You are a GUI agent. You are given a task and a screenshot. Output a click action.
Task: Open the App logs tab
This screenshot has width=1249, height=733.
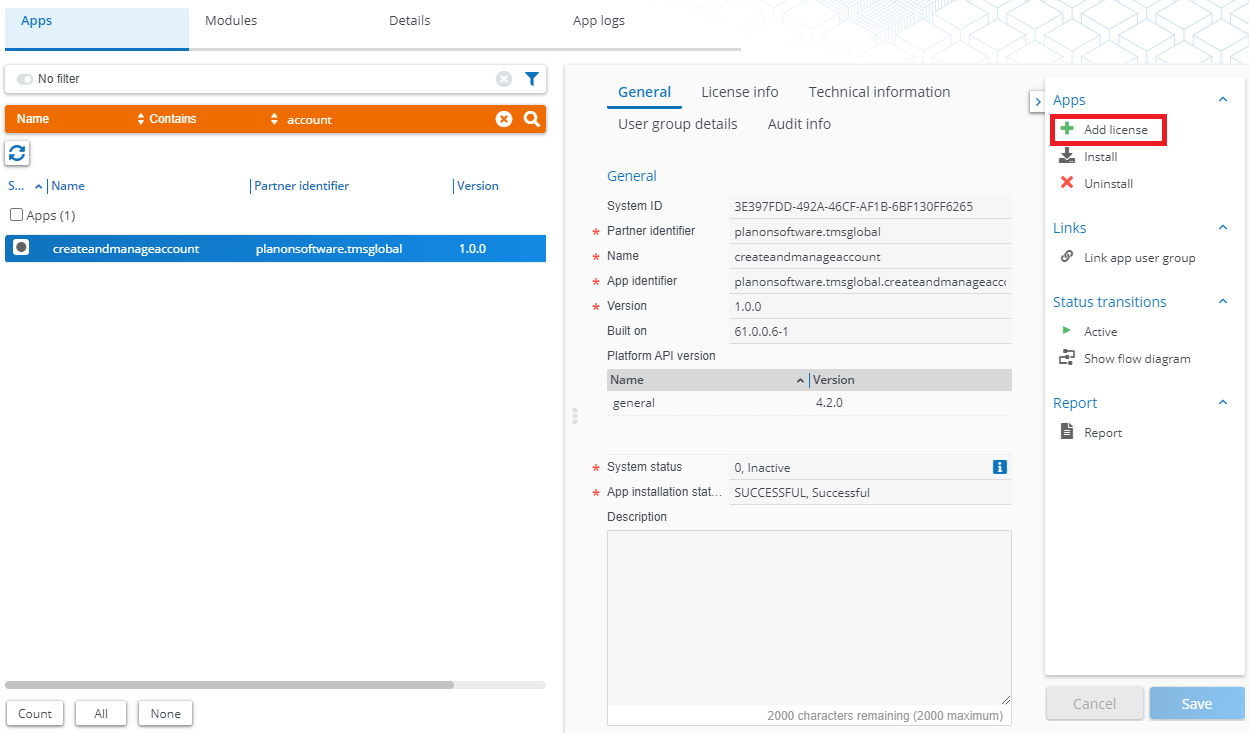click(599, 21)
